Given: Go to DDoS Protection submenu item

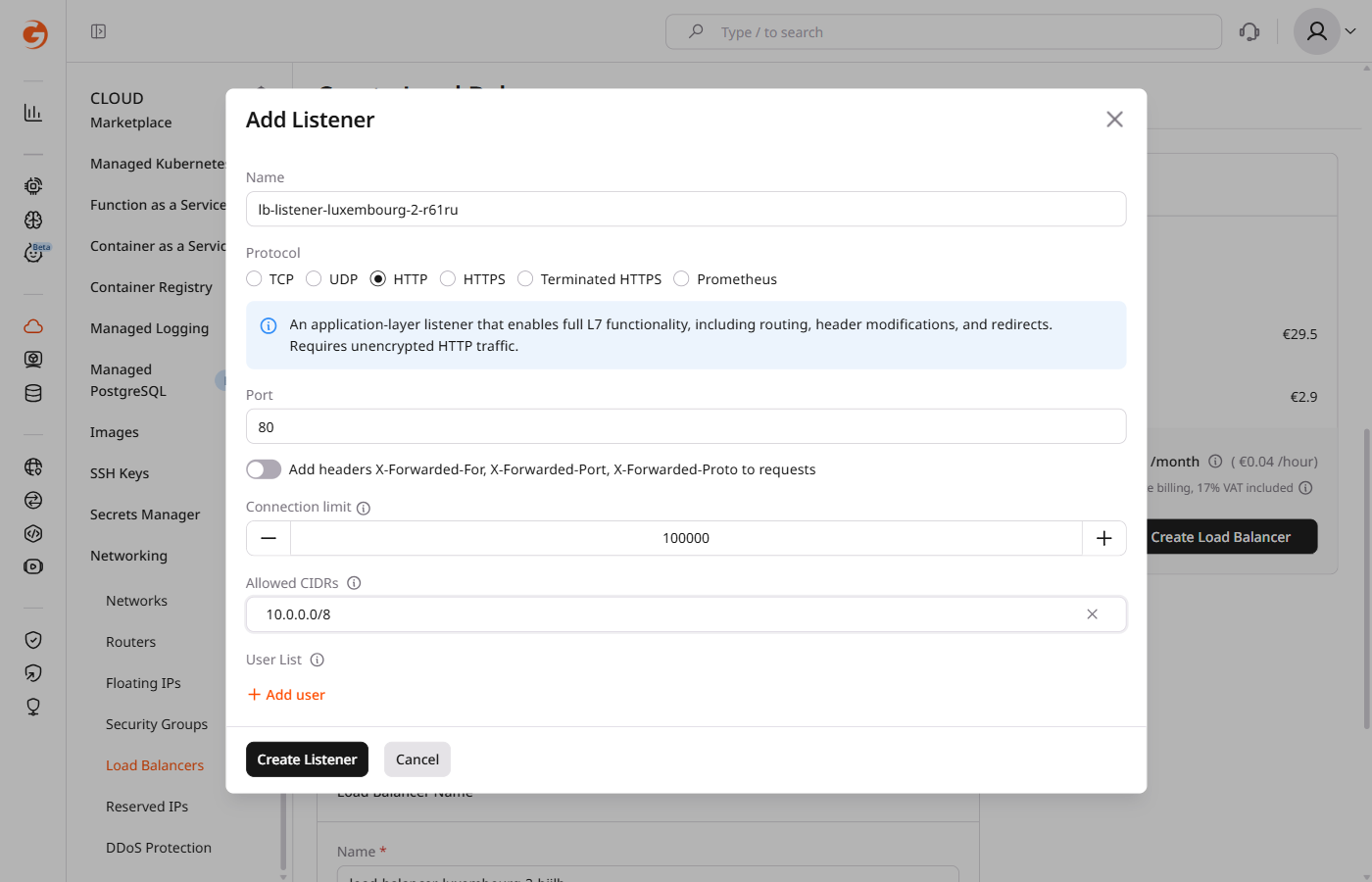Looking at the screenshot, I should (x=159, y=848).
